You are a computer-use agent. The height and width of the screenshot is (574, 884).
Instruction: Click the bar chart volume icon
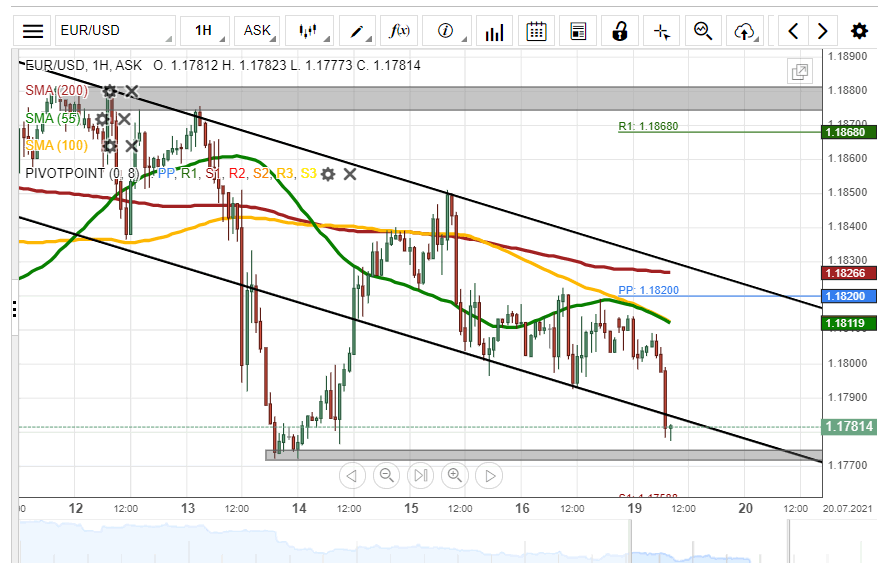pos(494,30)
